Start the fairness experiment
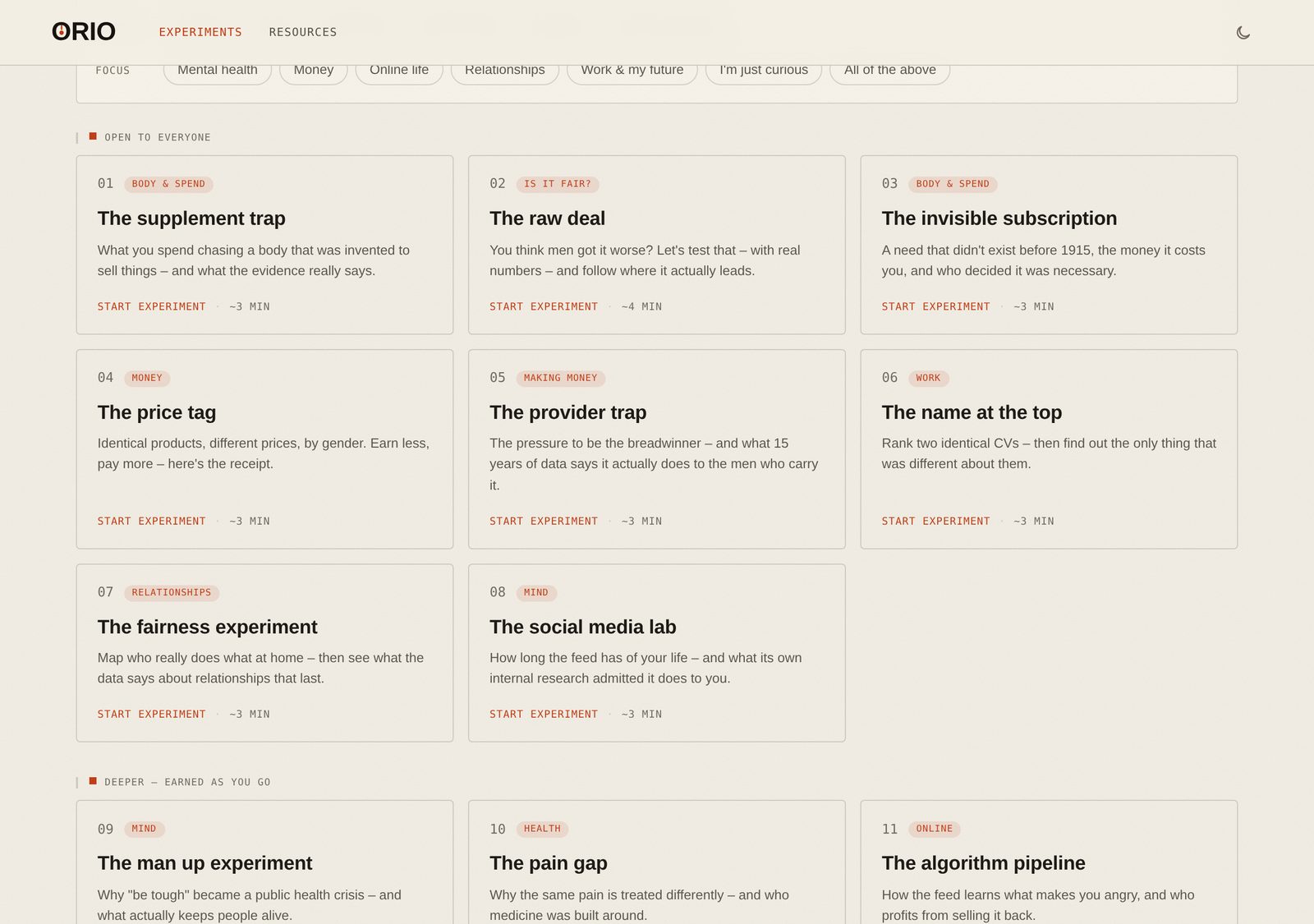 152,714
